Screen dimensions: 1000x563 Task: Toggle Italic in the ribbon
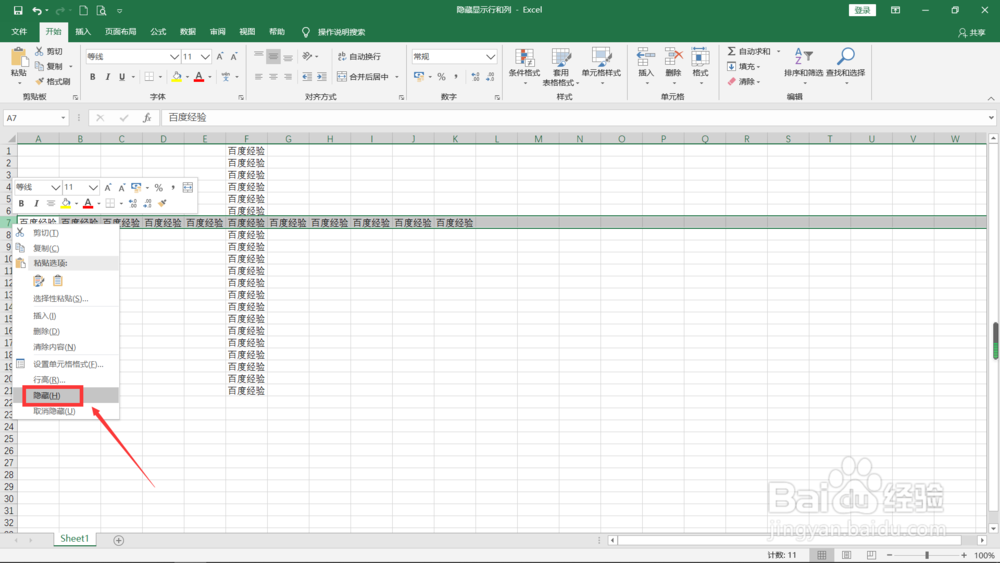pos(107,77)
